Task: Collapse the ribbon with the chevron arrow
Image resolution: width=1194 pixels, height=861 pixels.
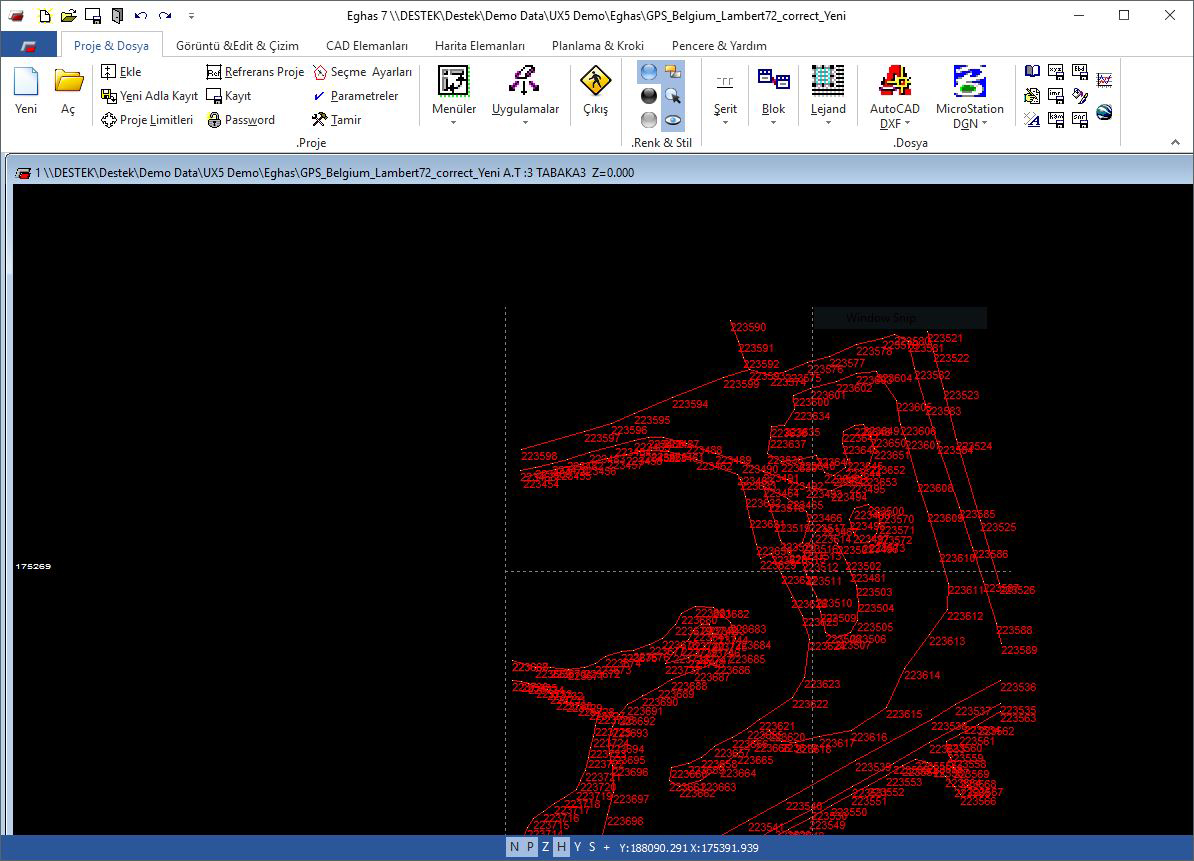Action: [1175, 143]
